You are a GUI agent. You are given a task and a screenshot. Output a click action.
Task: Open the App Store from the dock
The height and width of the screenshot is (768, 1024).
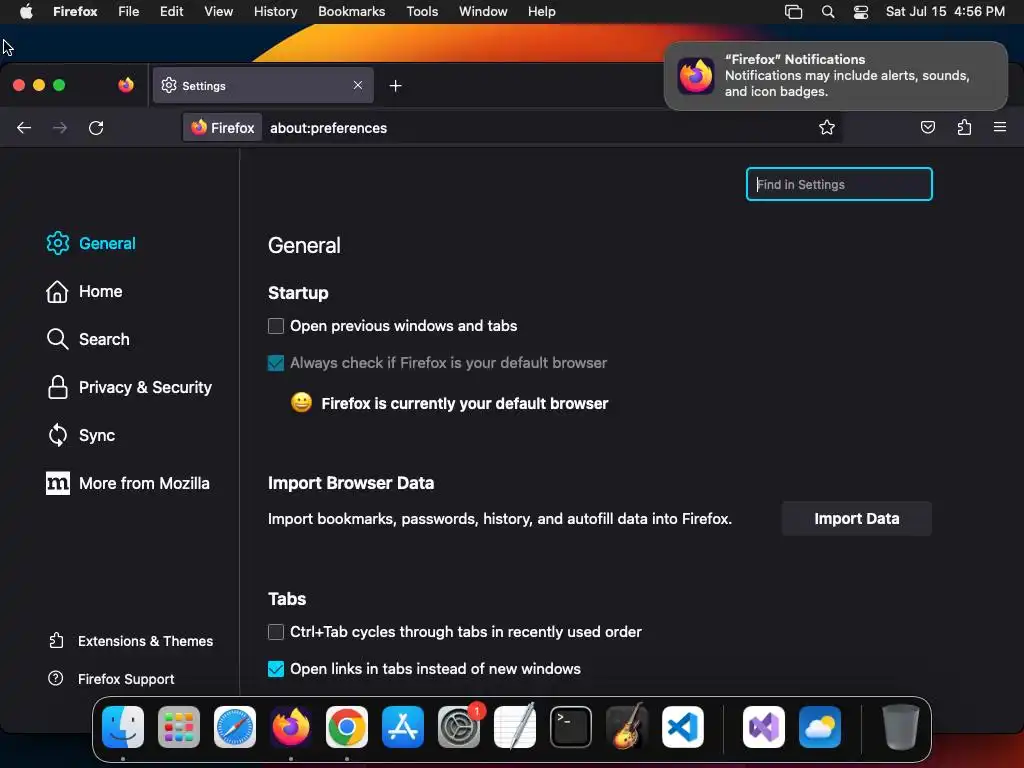403,727
